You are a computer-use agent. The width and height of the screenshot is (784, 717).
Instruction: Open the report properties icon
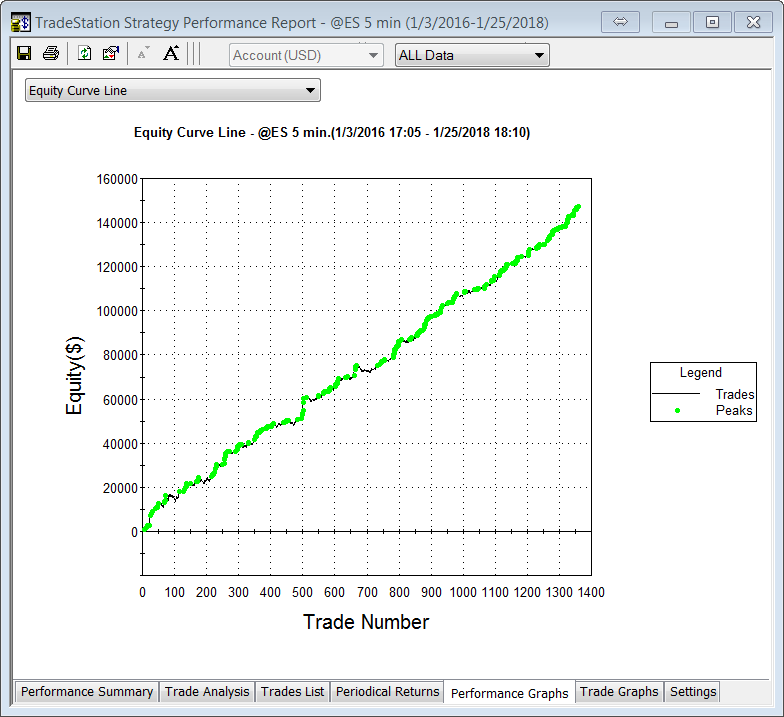(111, 54)
